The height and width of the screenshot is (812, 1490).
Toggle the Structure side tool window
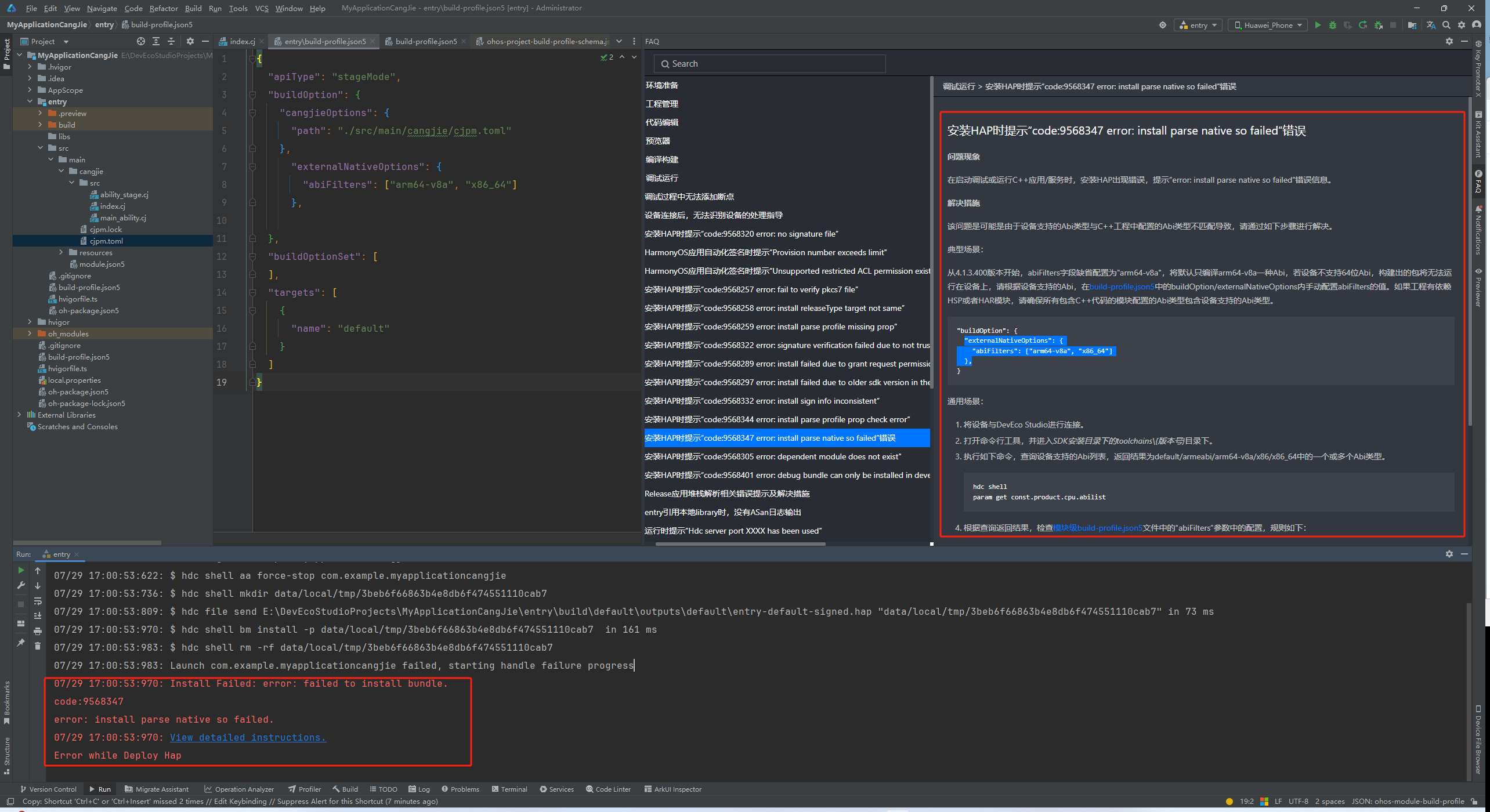coord(6,755)
